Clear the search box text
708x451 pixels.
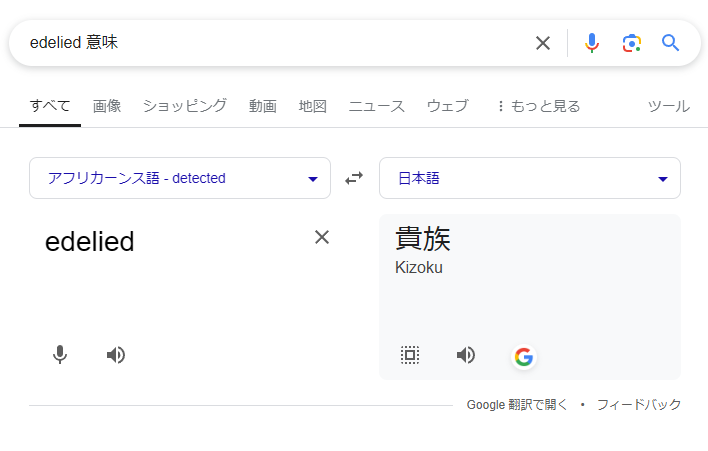pyautogui.click(x=543, y=43)
